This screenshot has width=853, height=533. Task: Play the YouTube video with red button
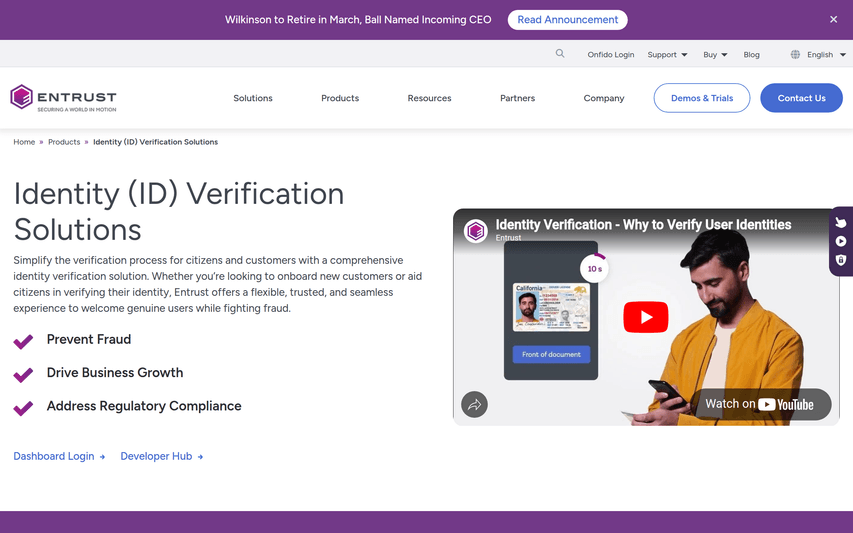coord(646,317)
